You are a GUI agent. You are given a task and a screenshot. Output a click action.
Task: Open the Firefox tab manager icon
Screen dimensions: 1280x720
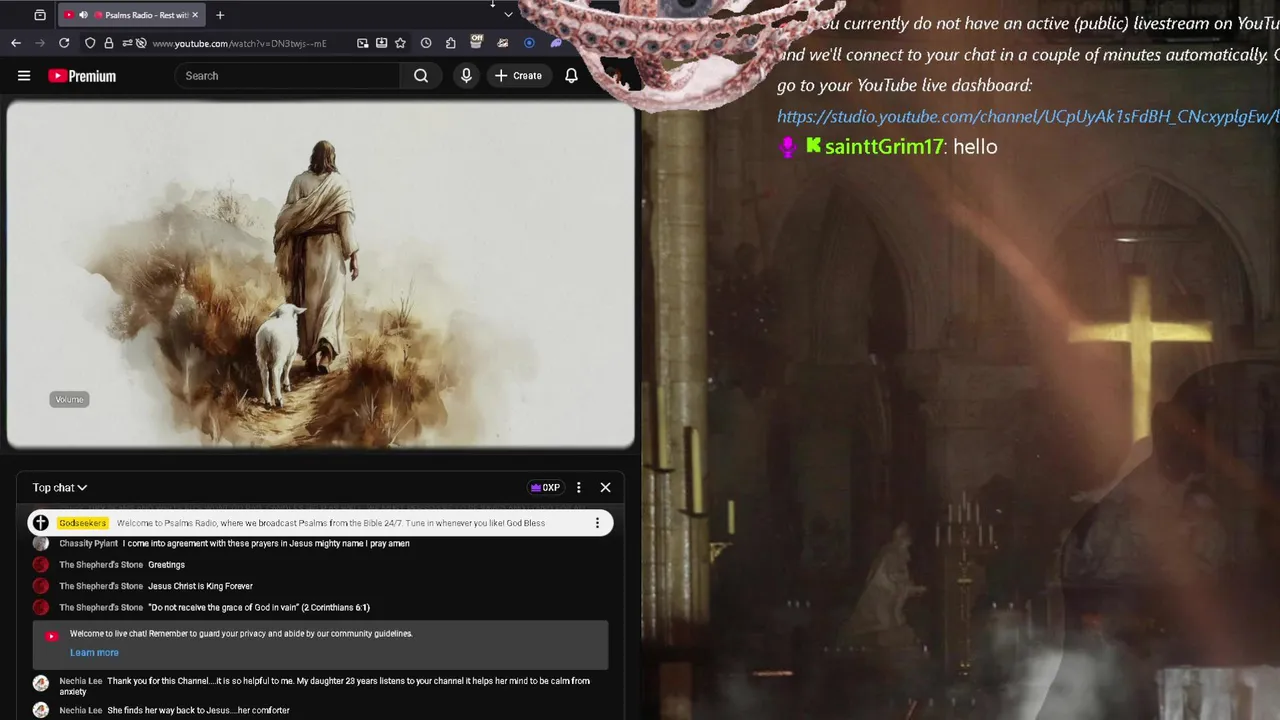tap(40, 15)
